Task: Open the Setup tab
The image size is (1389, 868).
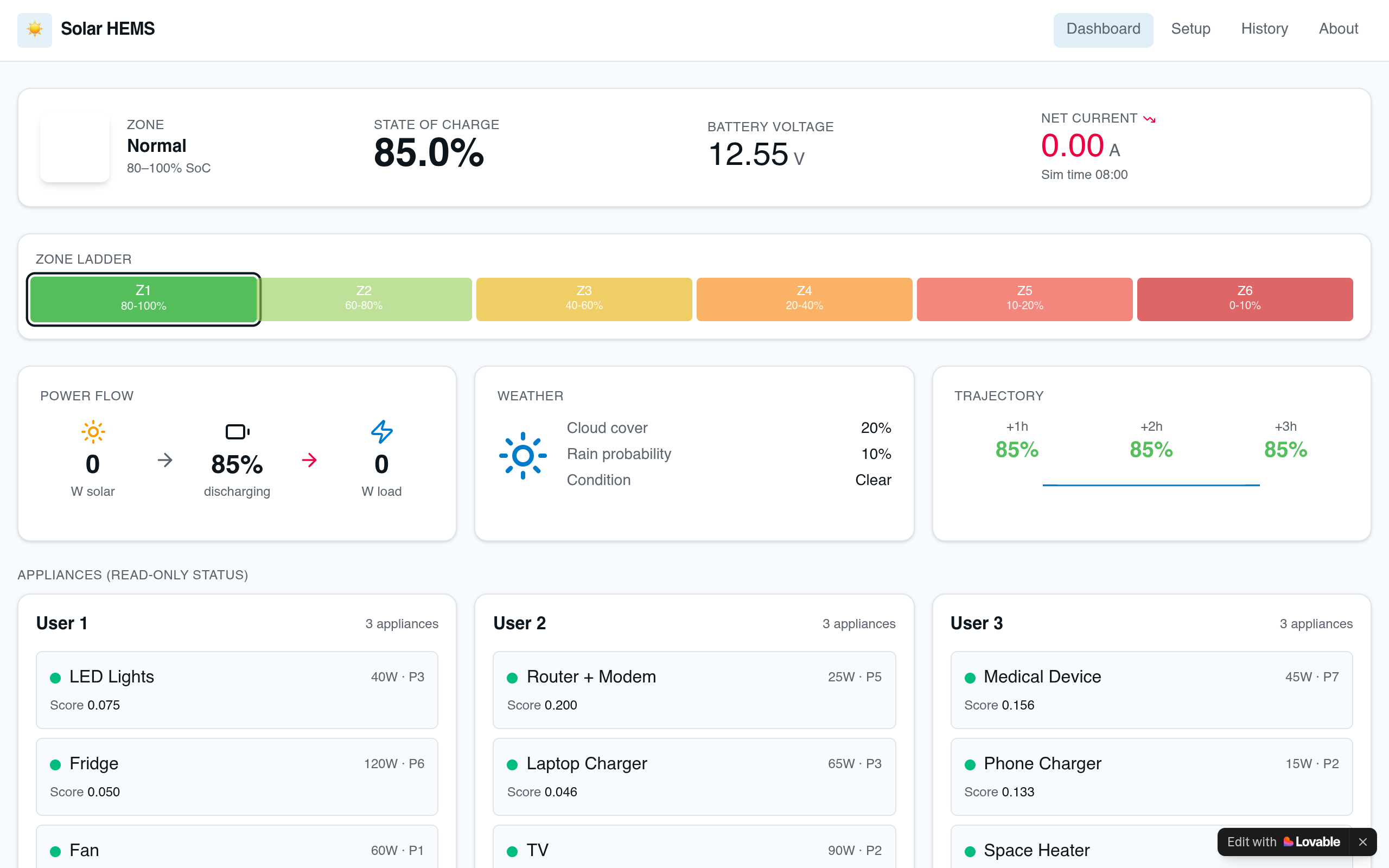Action: (x=1190, y=29)
